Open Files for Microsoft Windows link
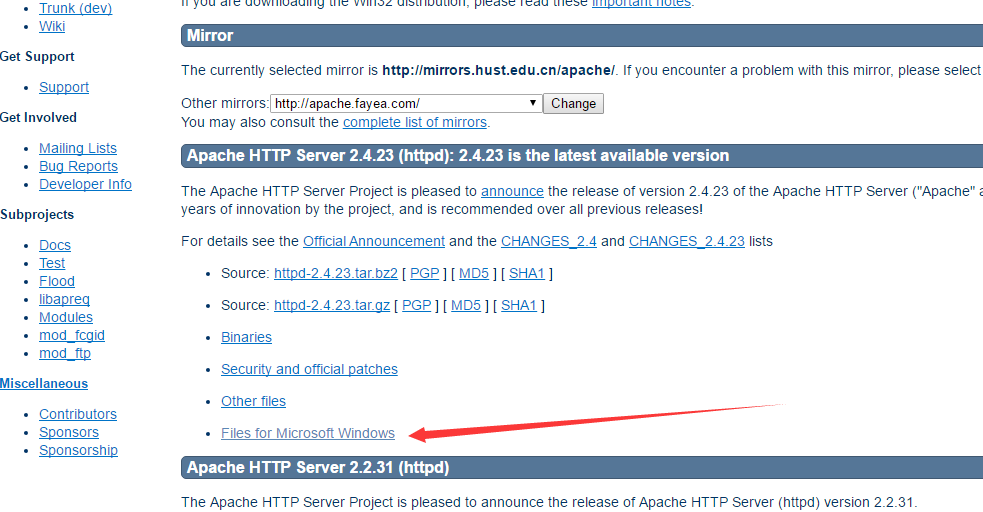The width and height of the screenshot is (983, 512). click(x=308, y=433)
